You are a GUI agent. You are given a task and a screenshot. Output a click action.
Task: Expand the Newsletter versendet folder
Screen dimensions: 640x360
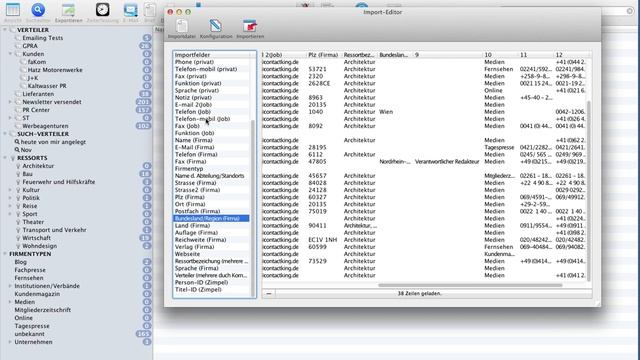point(10,102)
